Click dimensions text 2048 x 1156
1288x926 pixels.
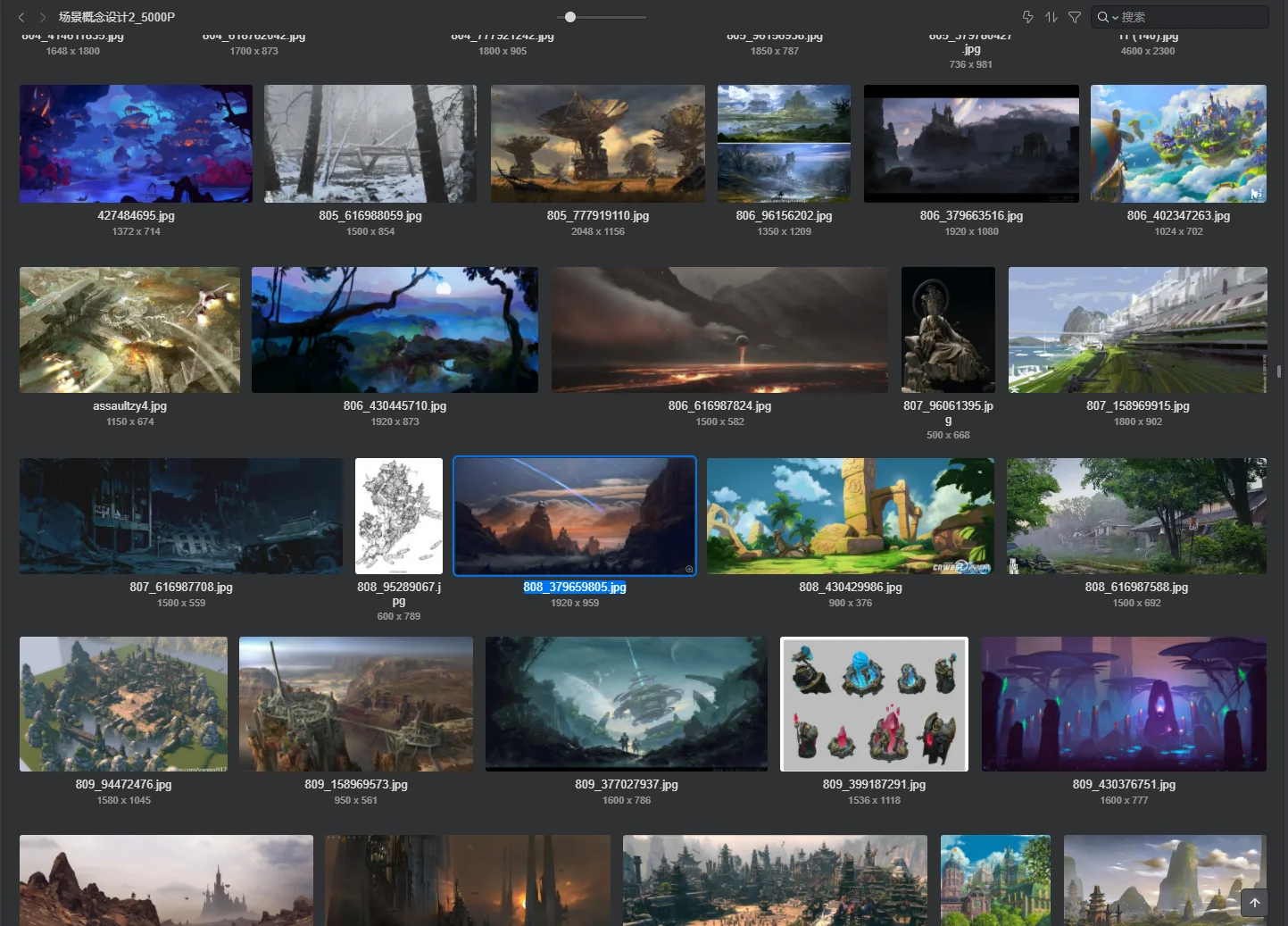tap(598, 231)
